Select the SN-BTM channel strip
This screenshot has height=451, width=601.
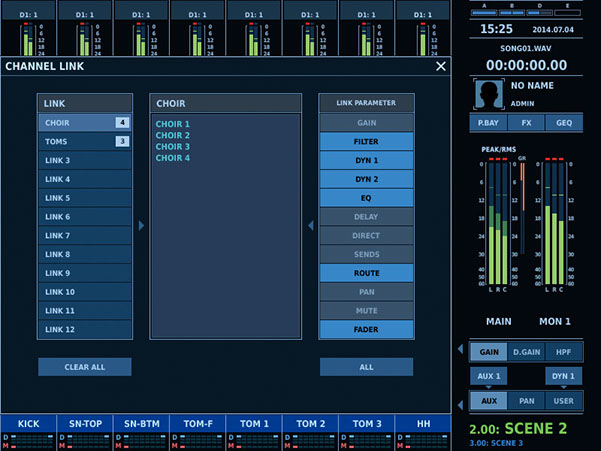141,424
